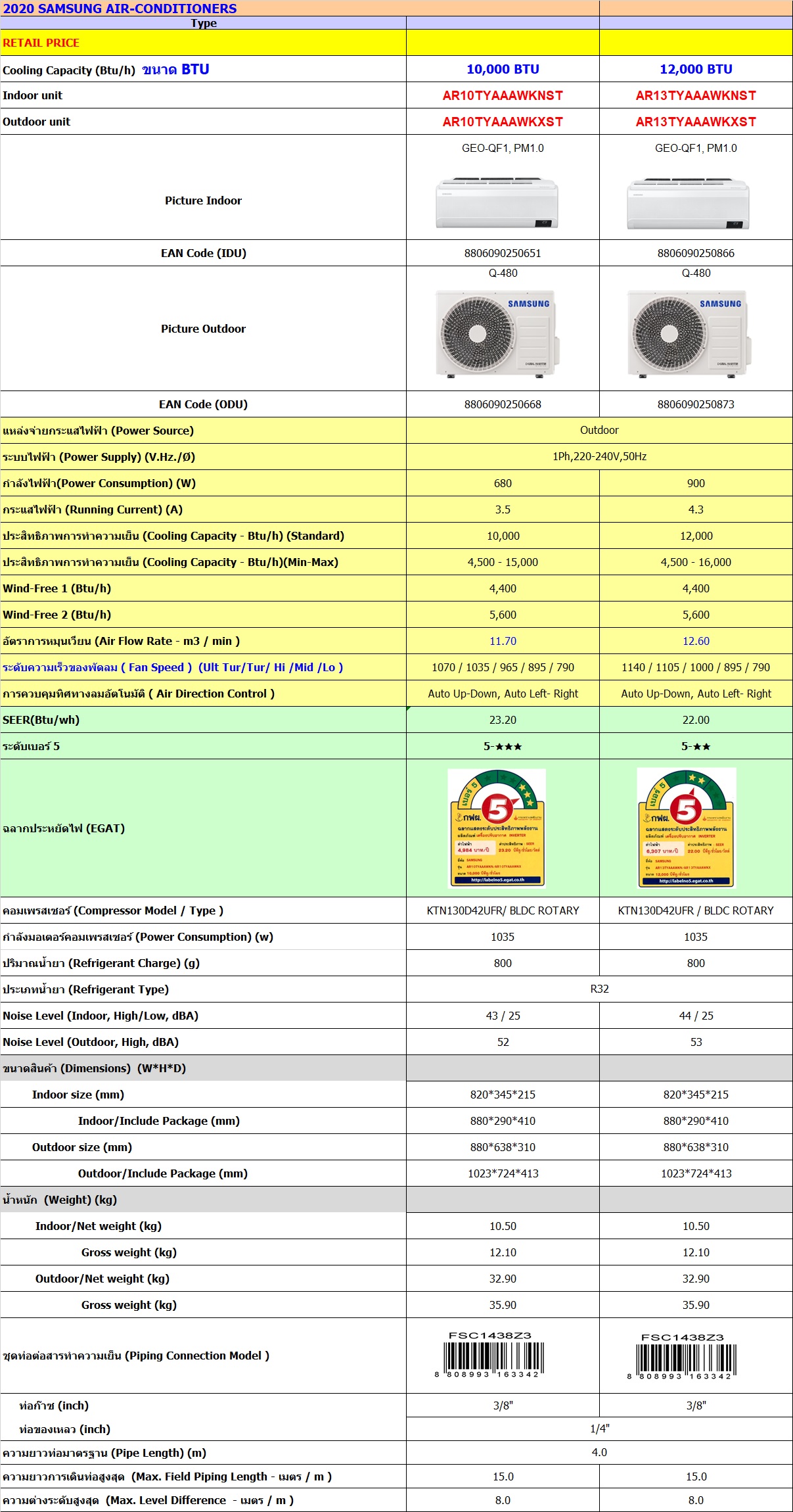Click the 'Indoor/Net weight (kg)' label
This screenshot has height=1512, width=793.
99,1226
